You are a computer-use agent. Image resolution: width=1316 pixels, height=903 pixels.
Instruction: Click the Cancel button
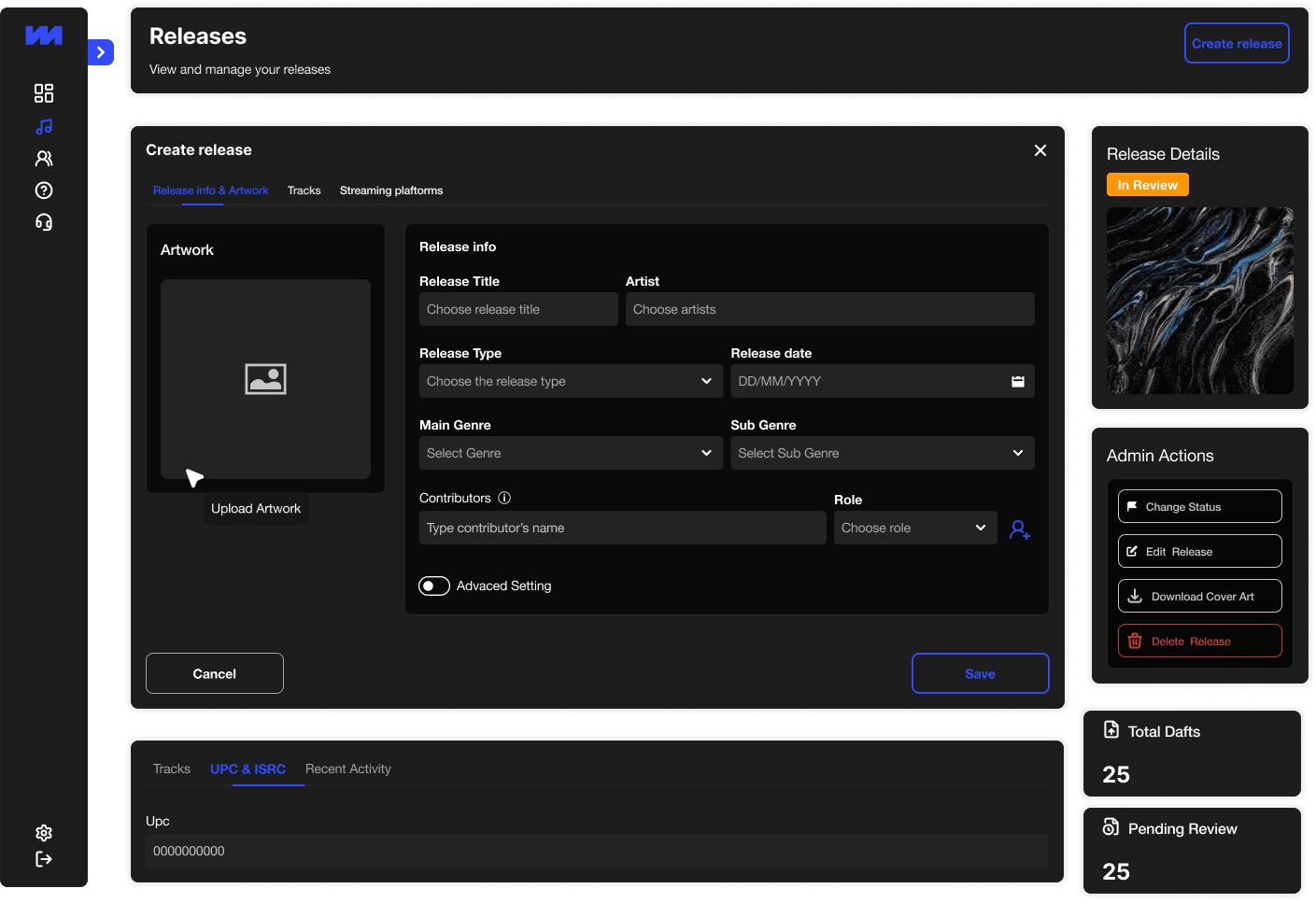click(215, 673)
